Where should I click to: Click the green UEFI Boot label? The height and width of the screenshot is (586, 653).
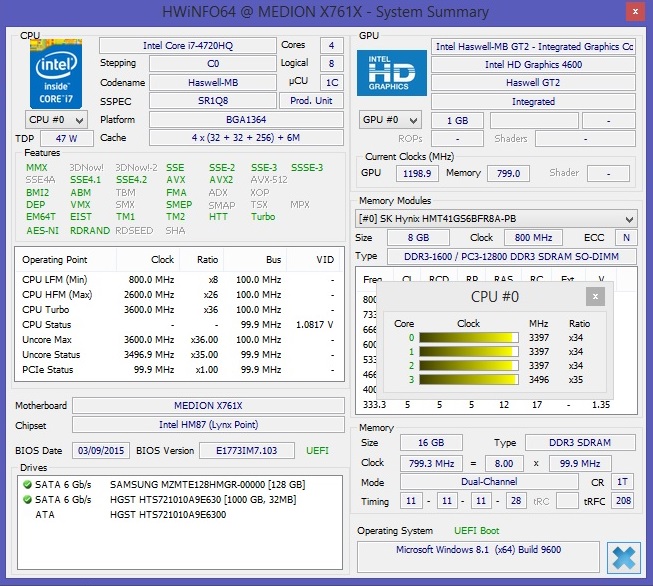[x=476, y=531]
